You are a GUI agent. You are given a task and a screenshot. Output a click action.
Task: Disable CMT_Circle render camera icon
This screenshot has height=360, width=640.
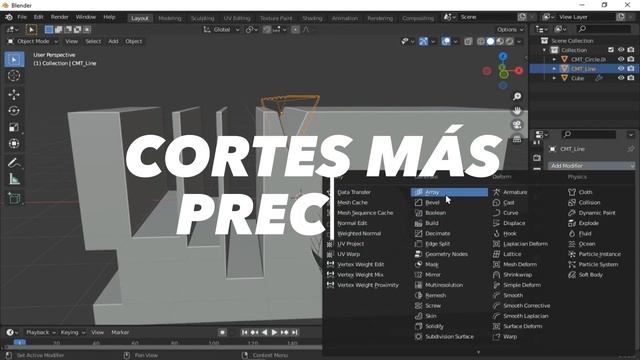click(x=631, y=59)
